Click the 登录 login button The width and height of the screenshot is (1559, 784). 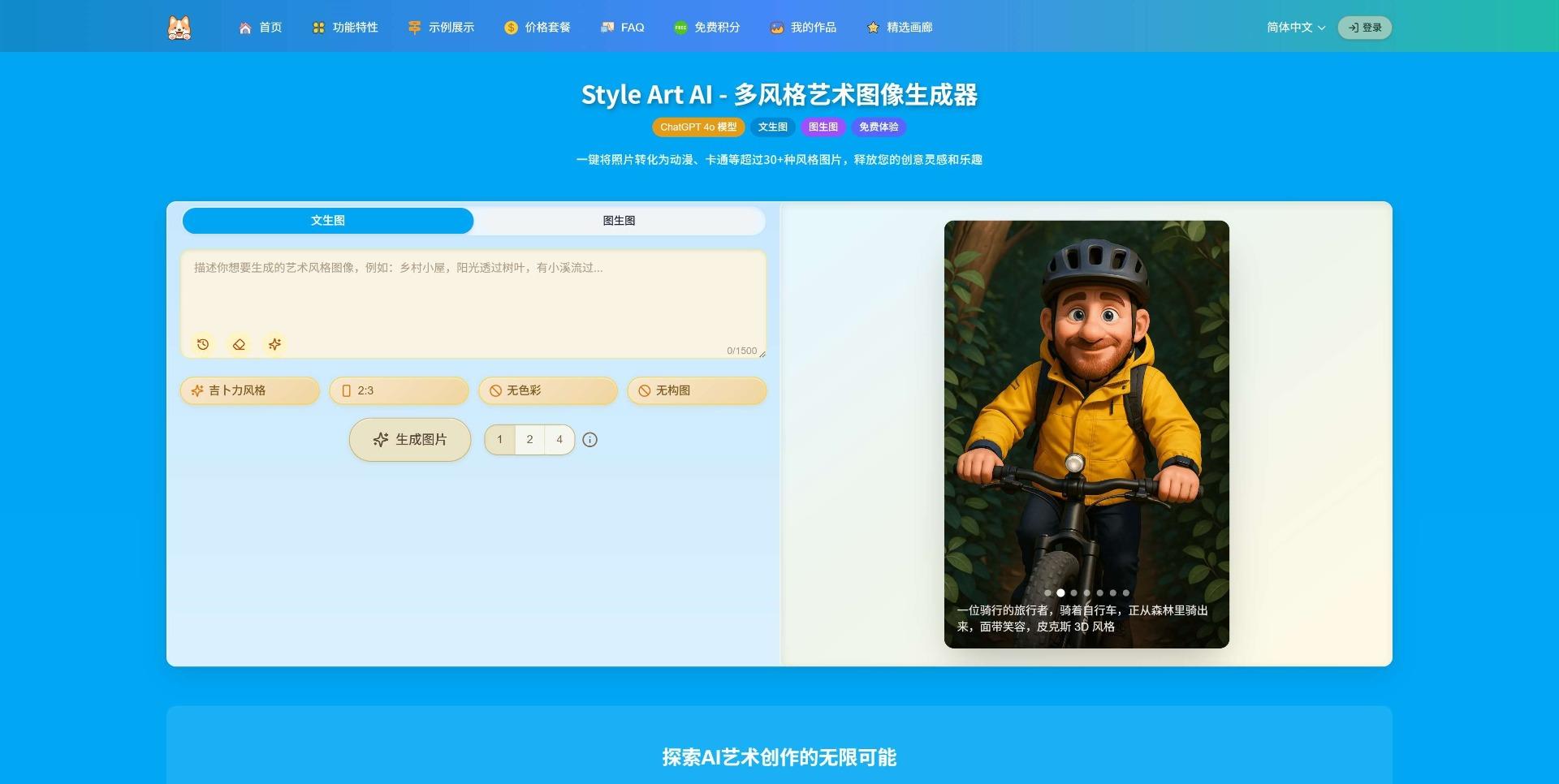click(1365, 28)
